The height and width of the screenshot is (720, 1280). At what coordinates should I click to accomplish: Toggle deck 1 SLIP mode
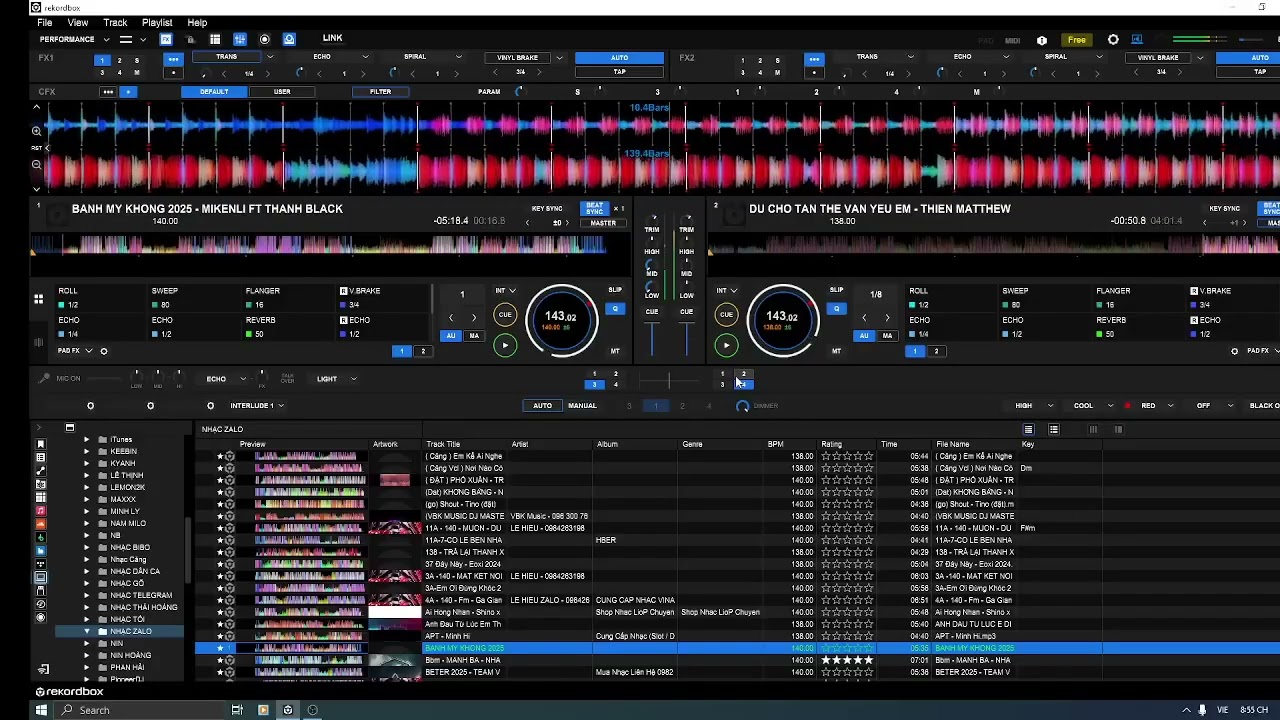click(615, 290)
